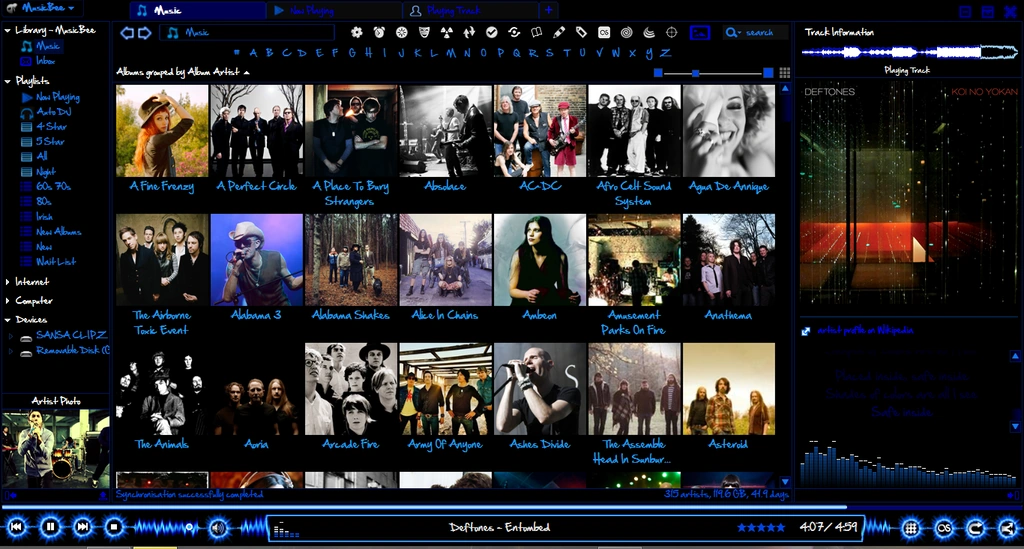Click the radiation symbol toolbar icon
1024x549 pixels.
tap(447, 33)
